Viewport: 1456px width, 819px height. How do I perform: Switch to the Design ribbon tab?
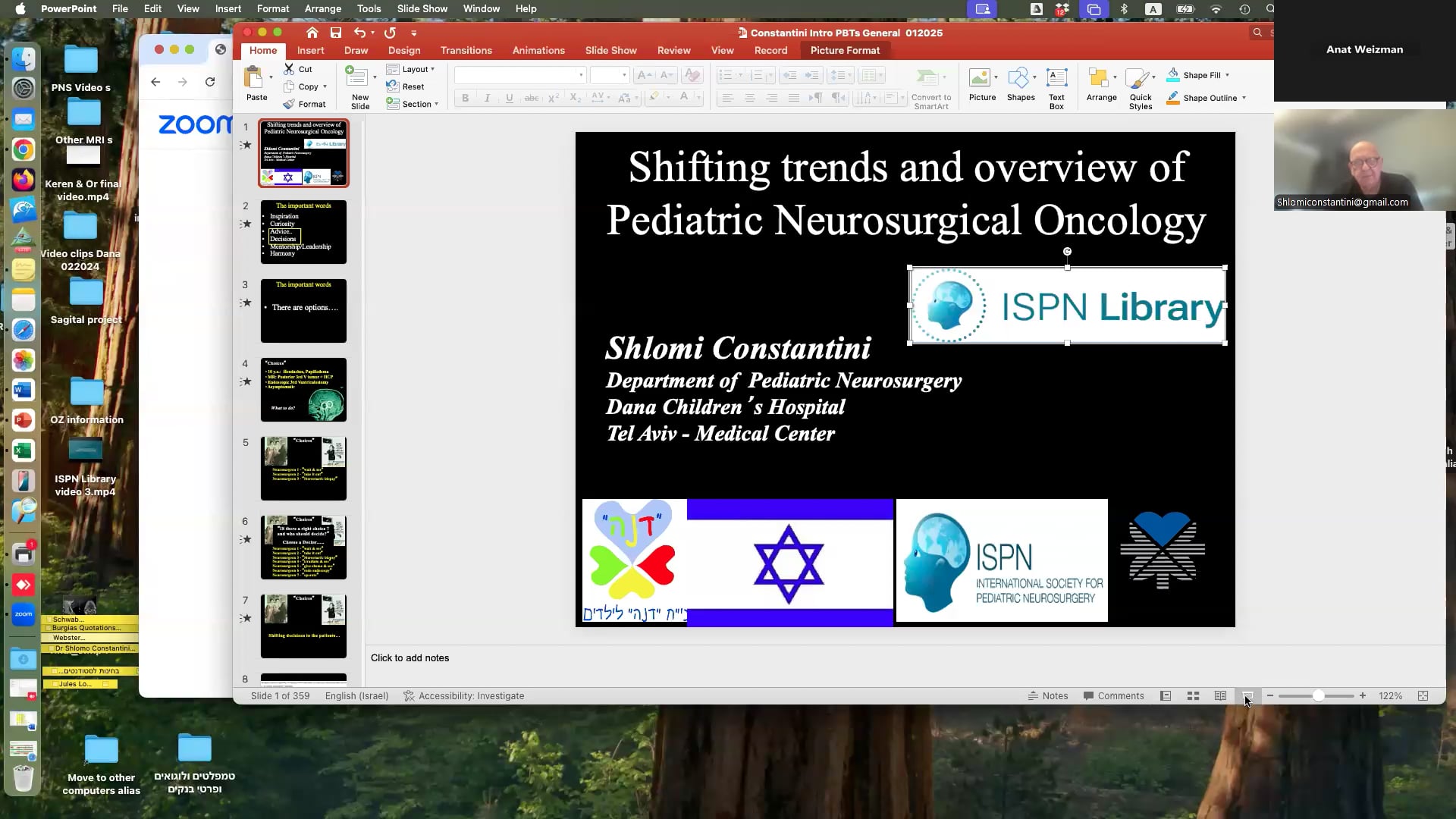pos(404,50)
